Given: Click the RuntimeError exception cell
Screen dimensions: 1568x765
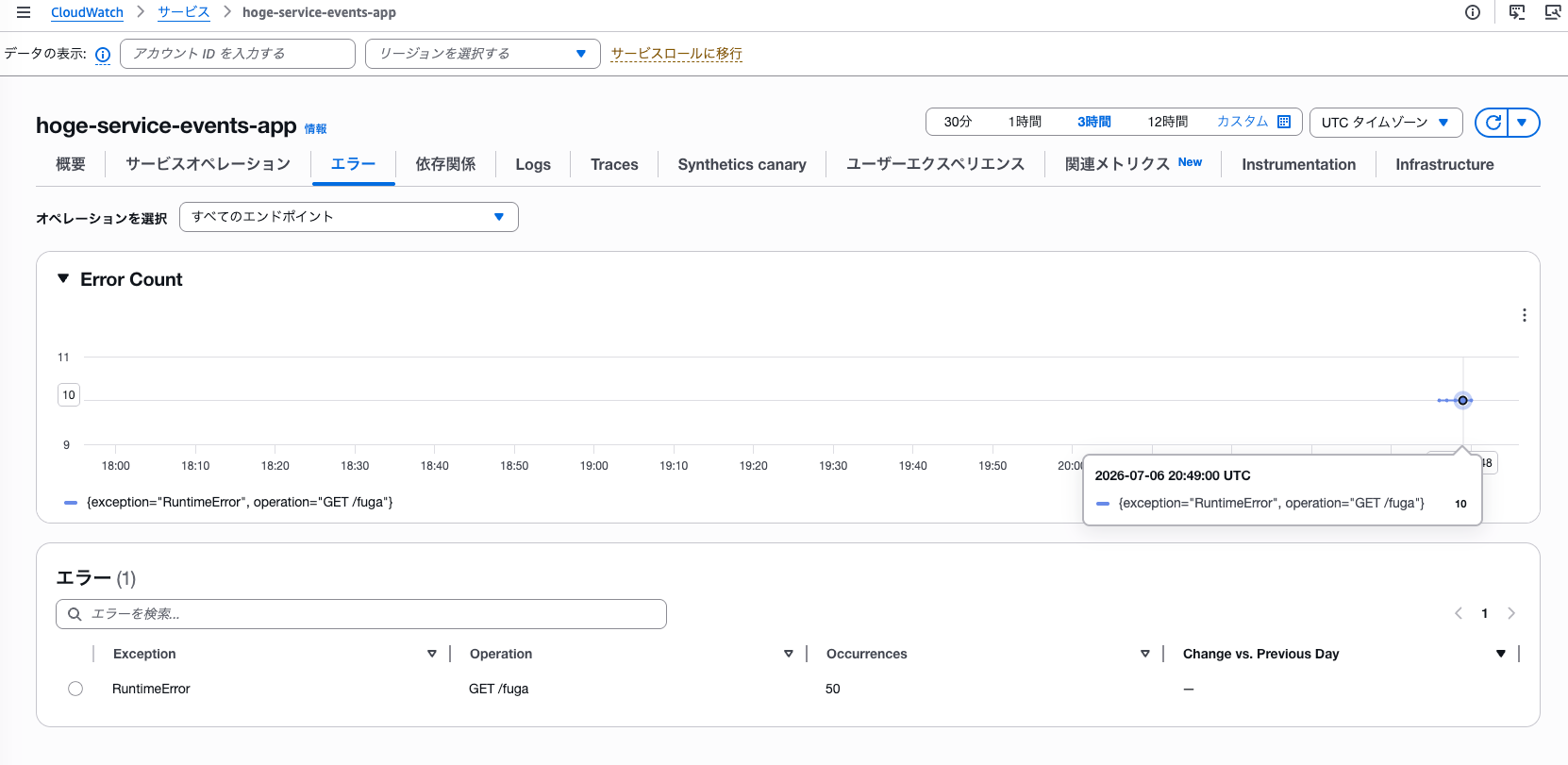Looking at the screenshot, I should point(151,689).
